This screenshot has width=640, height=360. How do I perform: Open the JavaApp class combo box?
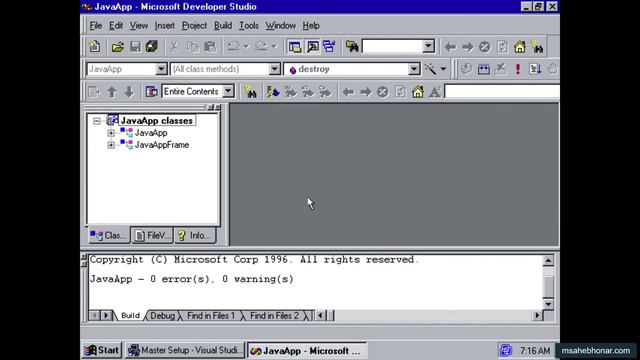[x=127, y=69]
